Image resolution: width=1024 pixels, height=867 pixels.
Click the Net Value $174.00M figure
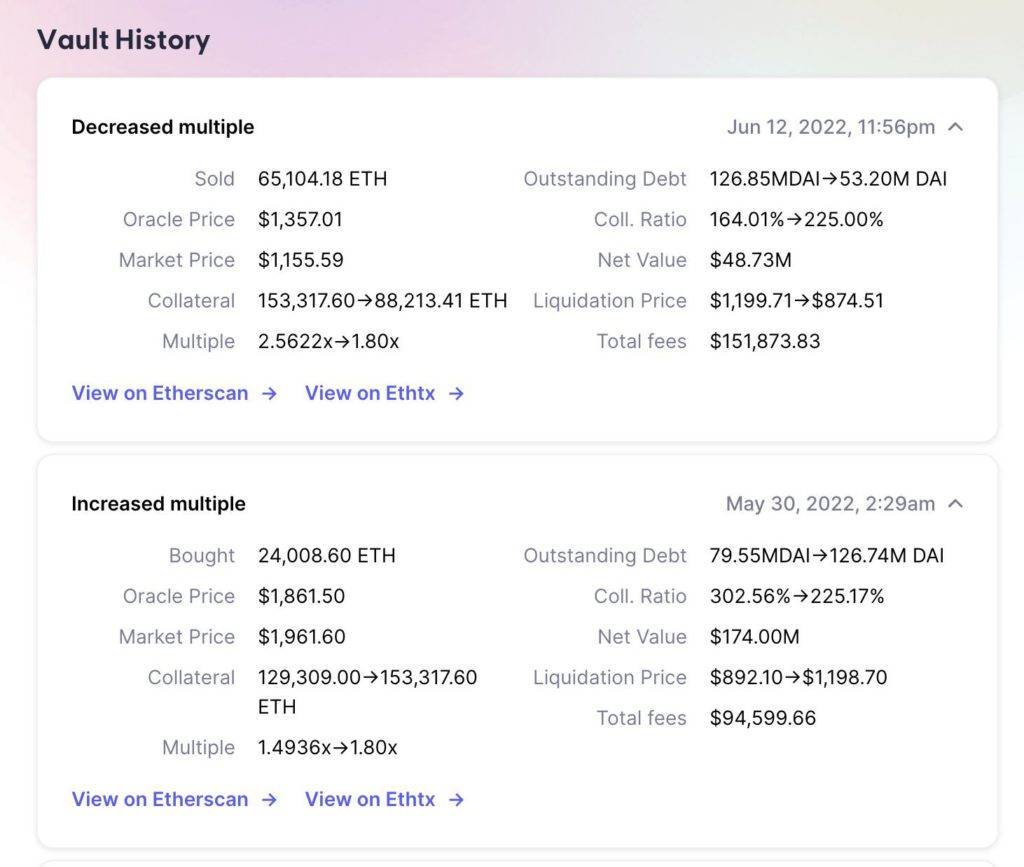point(754,637)
